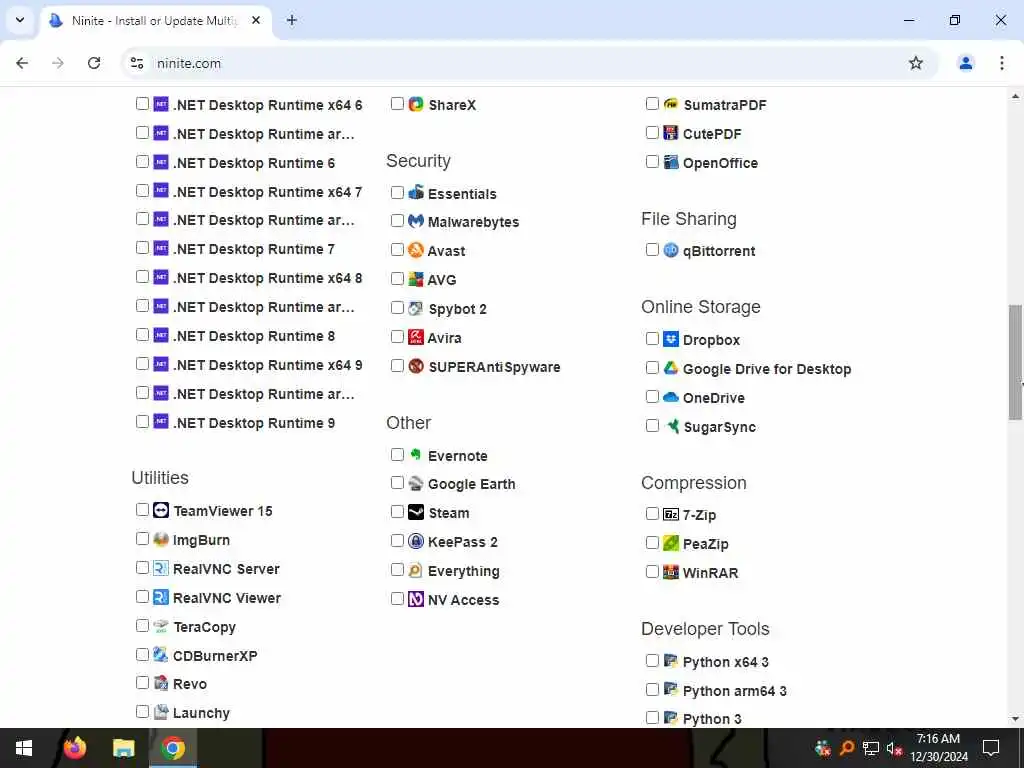Click the Everything search icon
This screenshot has width=1024, height=768.
[416, 570]
